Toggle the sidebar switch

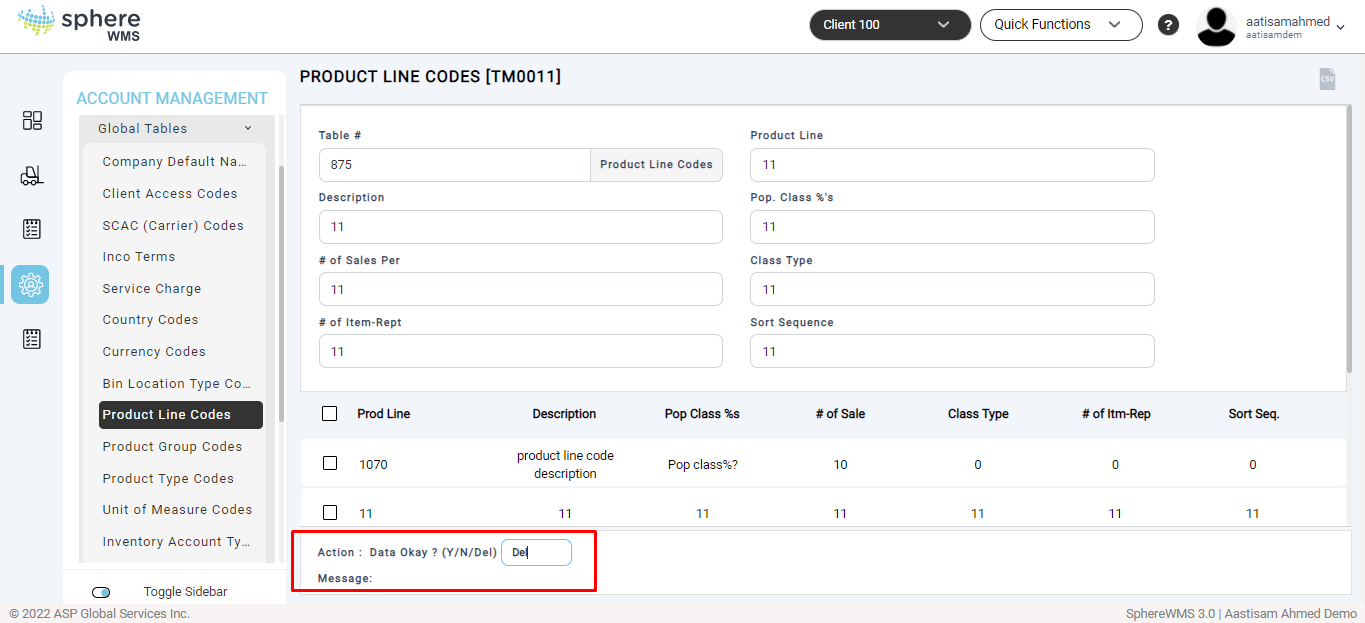(x=101, y=592)
